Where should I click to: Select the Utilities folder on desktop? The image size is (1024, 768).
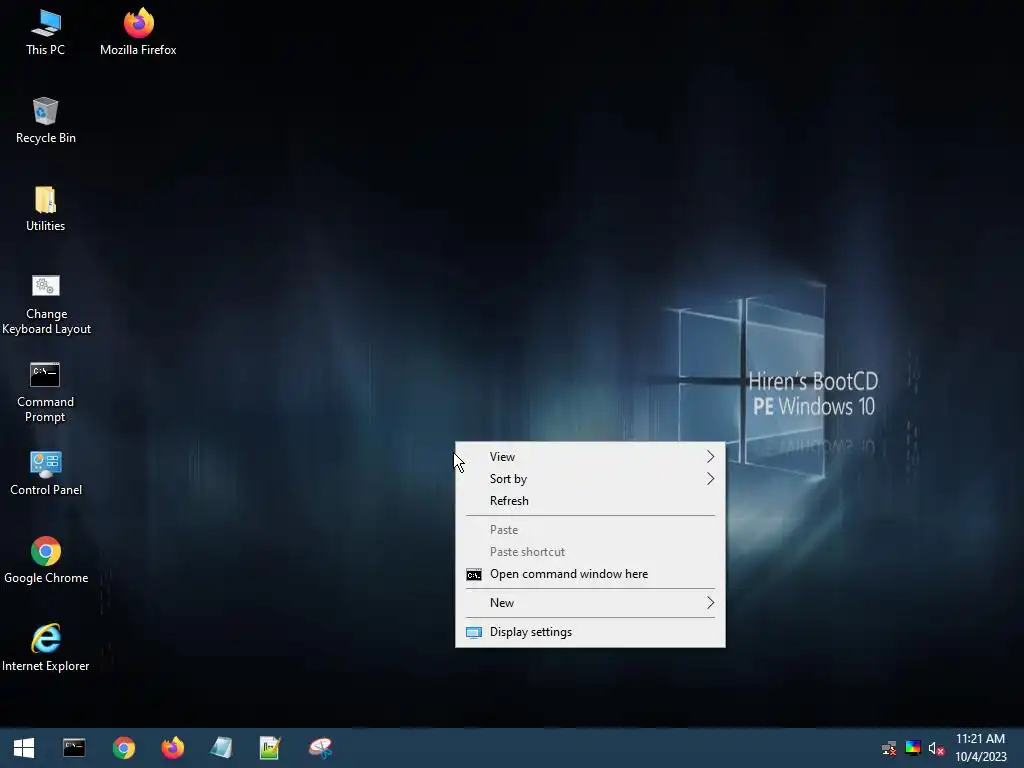coord(45,209)
